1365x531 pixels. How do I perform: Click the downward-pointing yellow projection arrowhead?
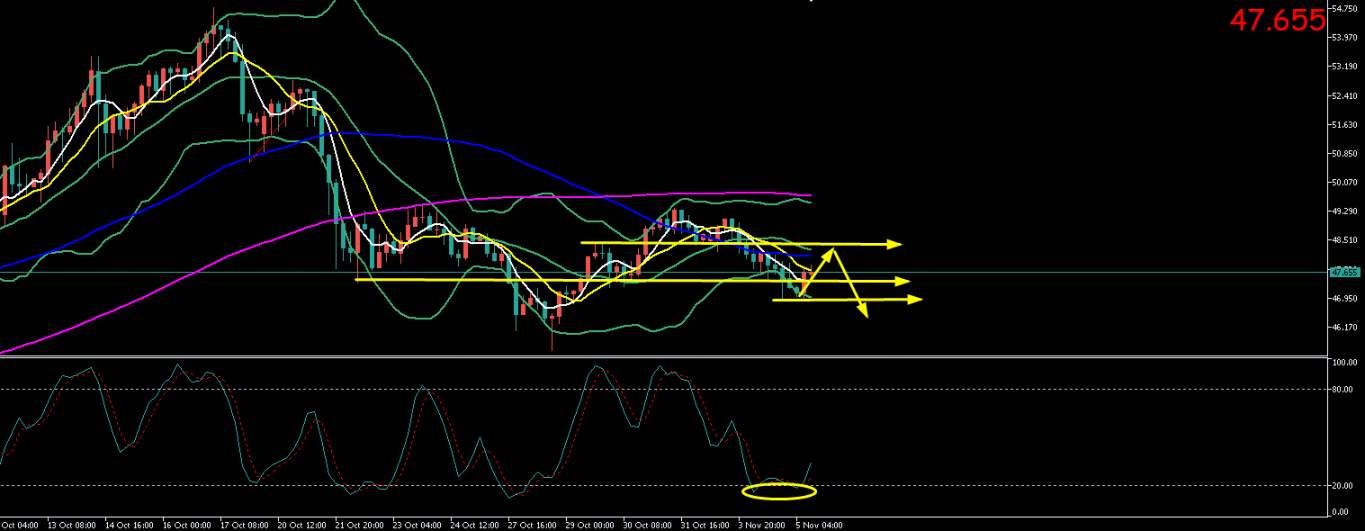click(862, 315)
